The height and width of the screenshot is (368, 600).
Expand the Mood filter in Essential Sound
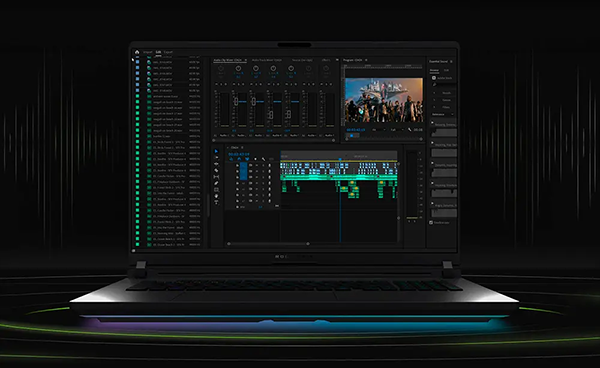[434, 93]
